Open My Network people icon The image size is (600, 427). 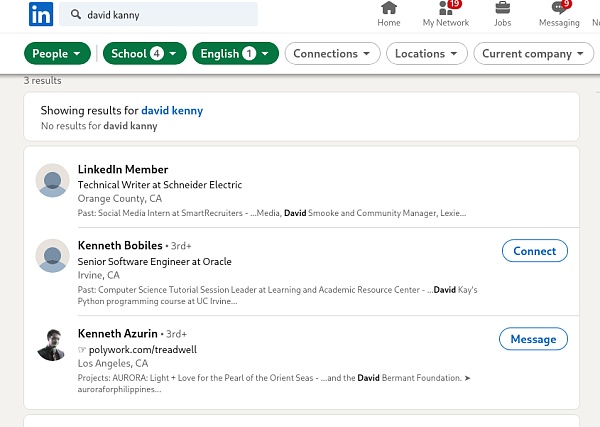[x=445, y=8]
